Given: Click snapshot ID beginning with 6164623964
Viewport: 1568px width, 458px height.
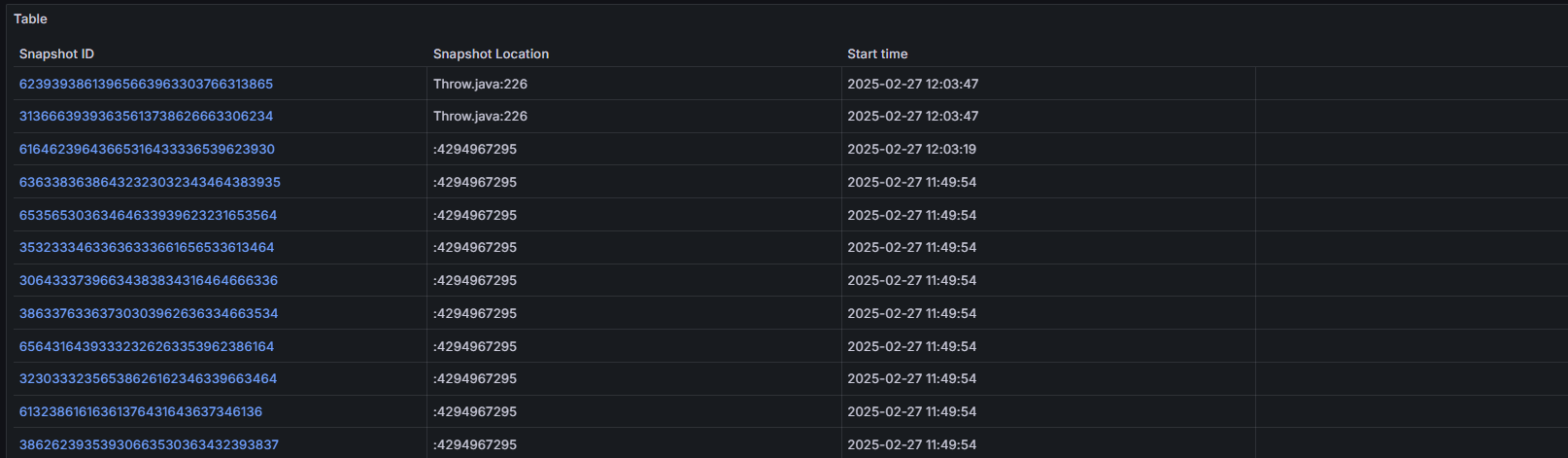Looking at the screenshot, I should 147,150.
